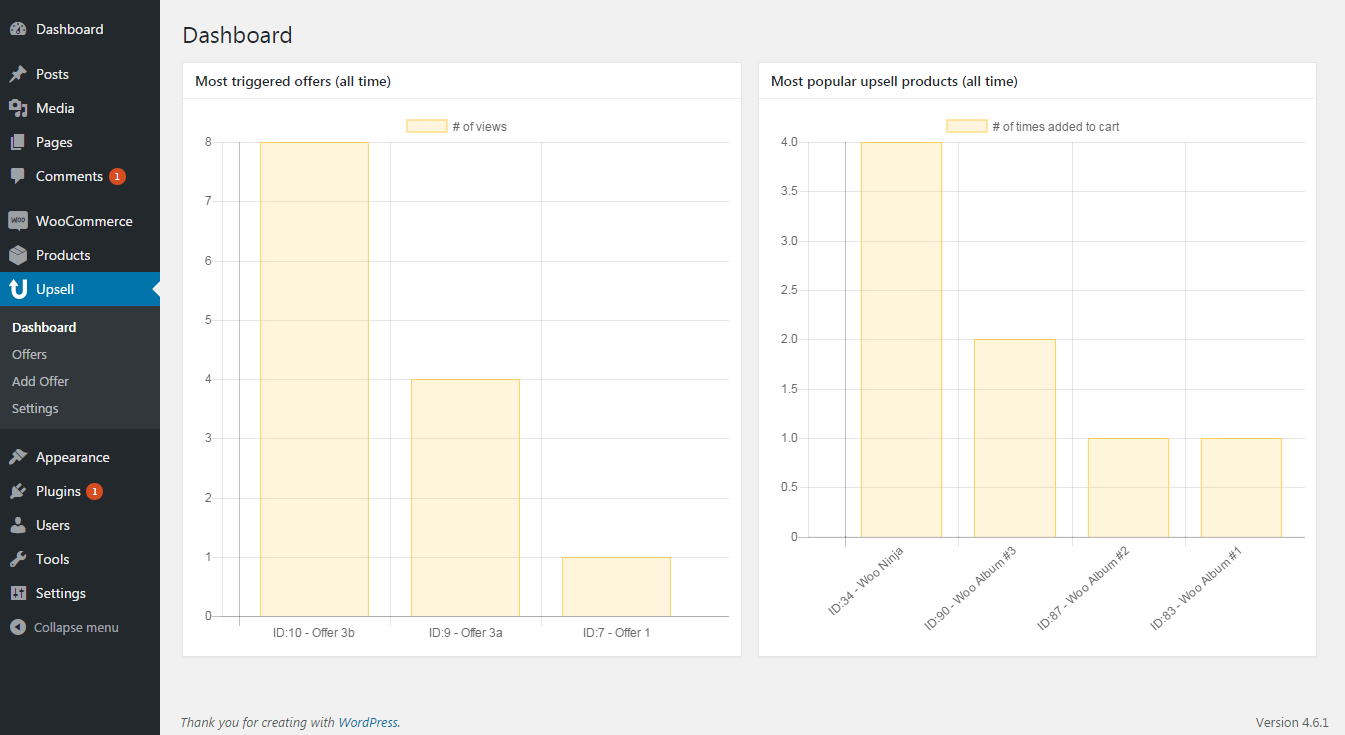Click the Pages icon in sidebar

click(x=18, y=142)
